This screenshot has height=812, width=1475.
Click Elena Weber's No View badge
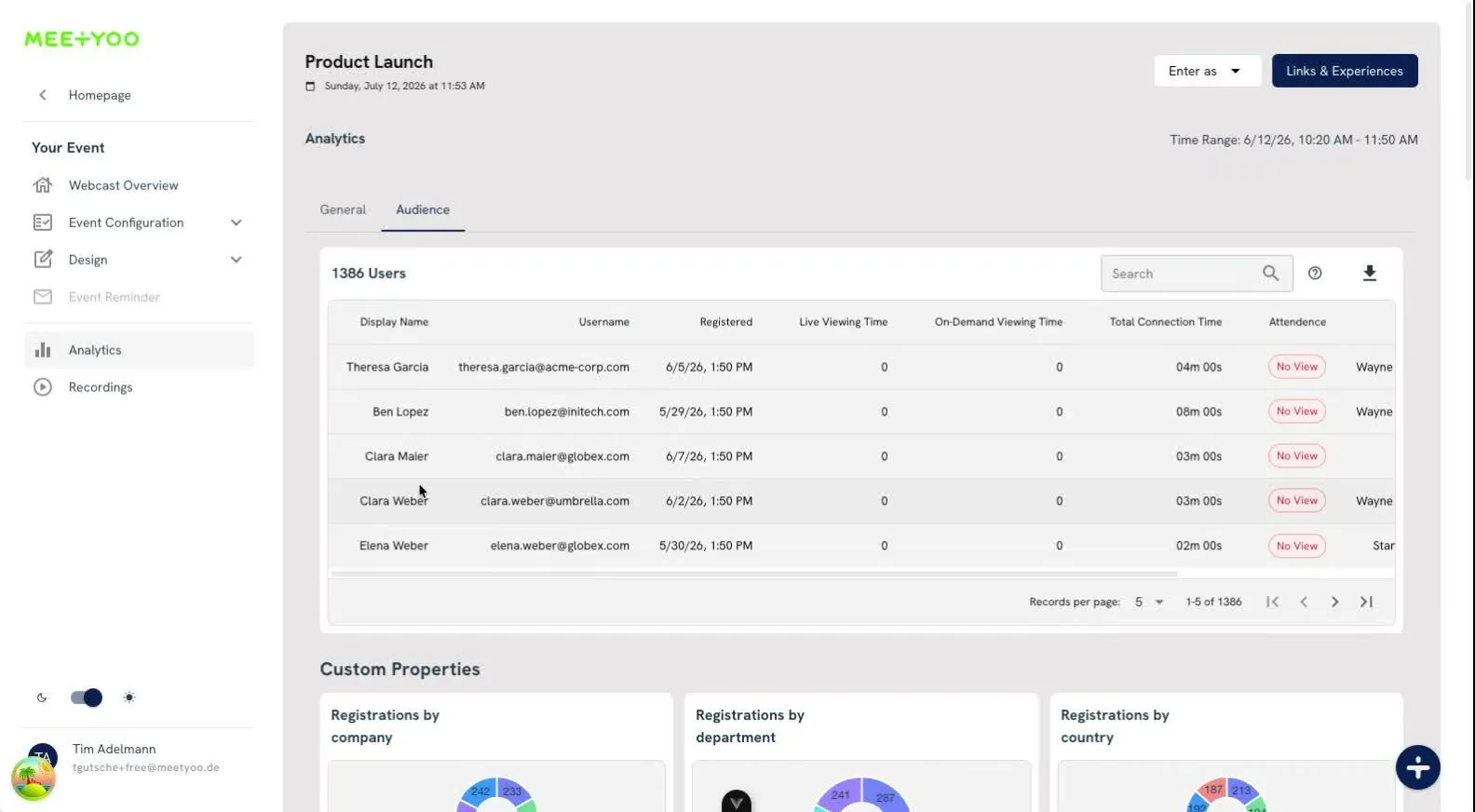(1296, 546)
